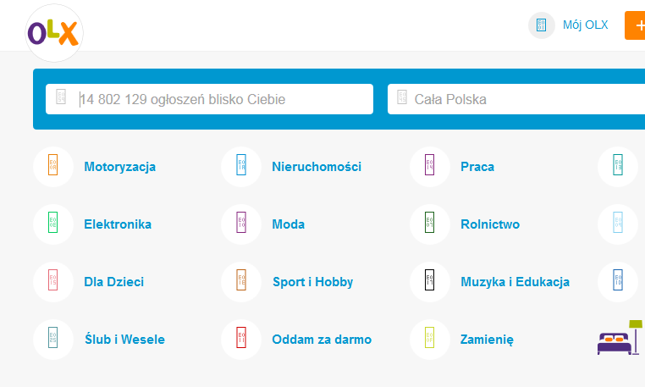
Task: Open the Moda category icon
Action: 241,224
